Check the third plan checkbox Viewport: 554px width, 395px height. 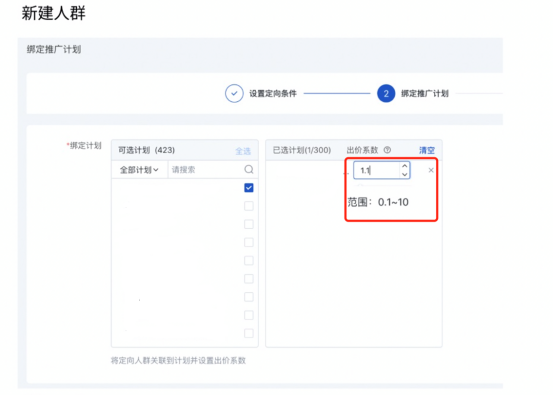[x=249, y=224]
